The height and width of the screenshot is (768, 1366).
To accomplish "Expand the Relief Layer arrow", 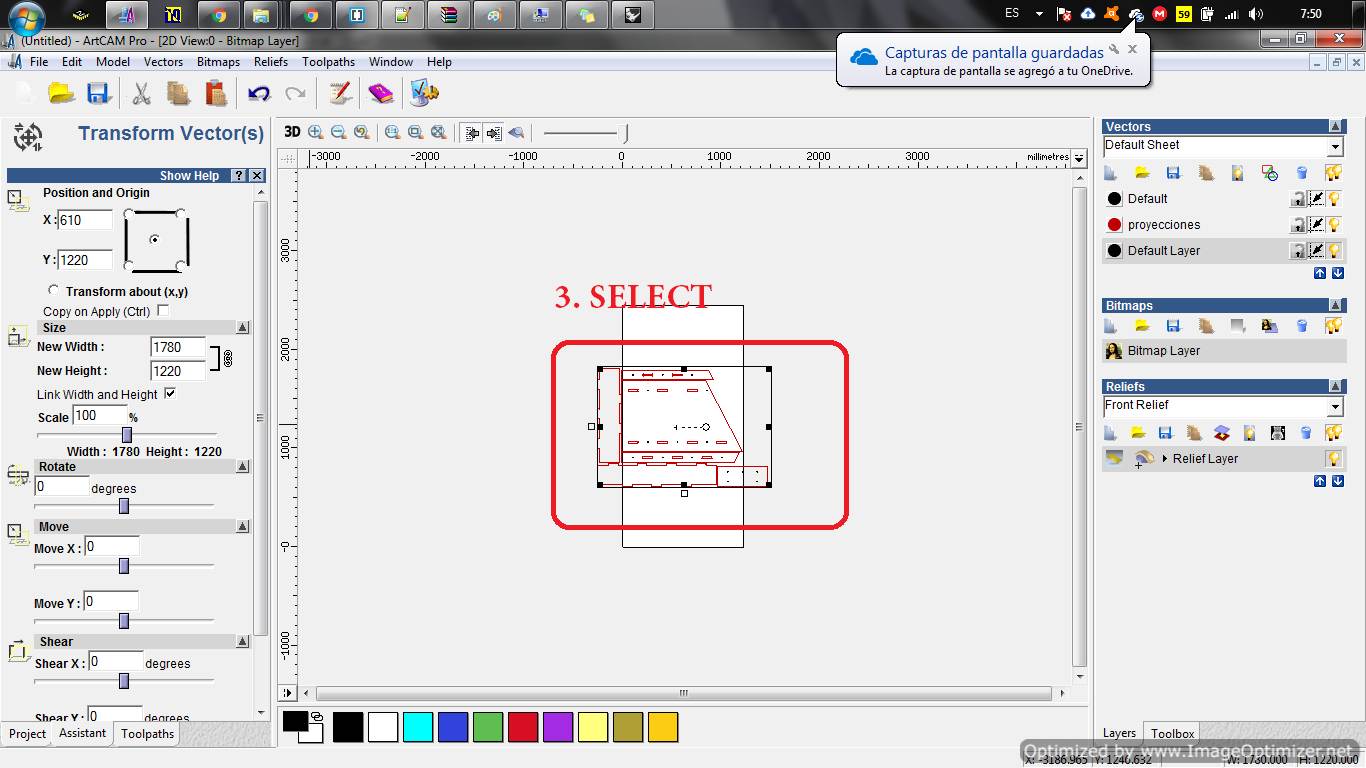I will (1165, 459).
